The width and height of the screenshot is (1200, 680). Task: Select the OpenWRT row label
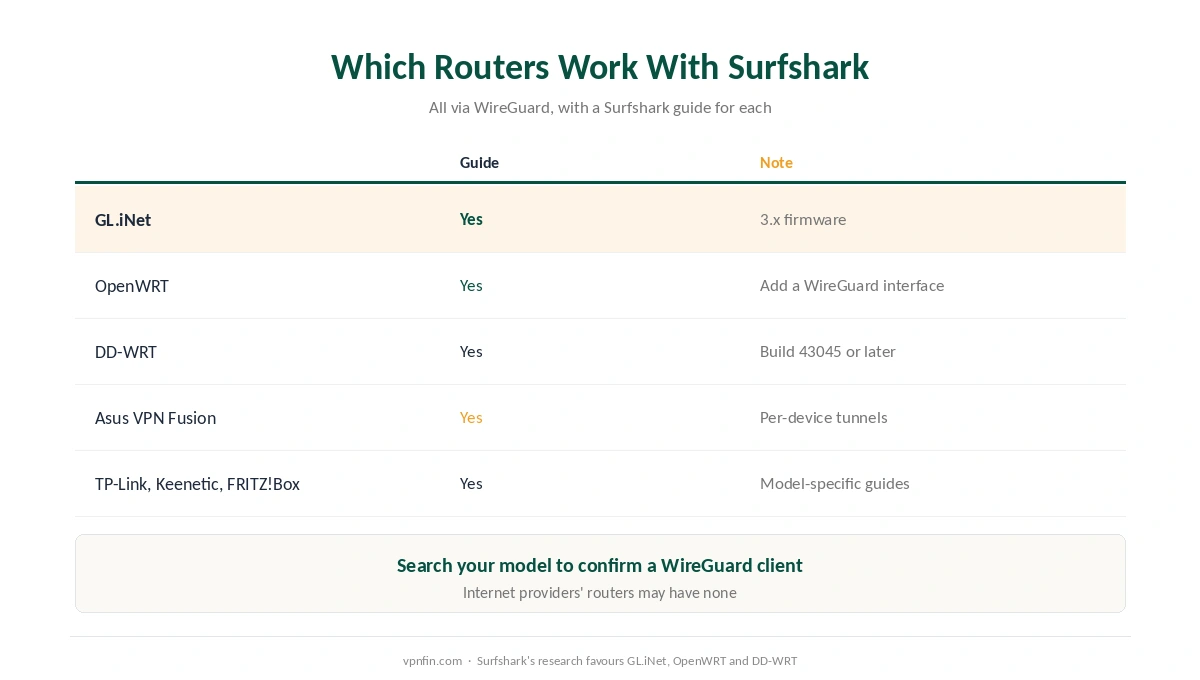[132, 285]
